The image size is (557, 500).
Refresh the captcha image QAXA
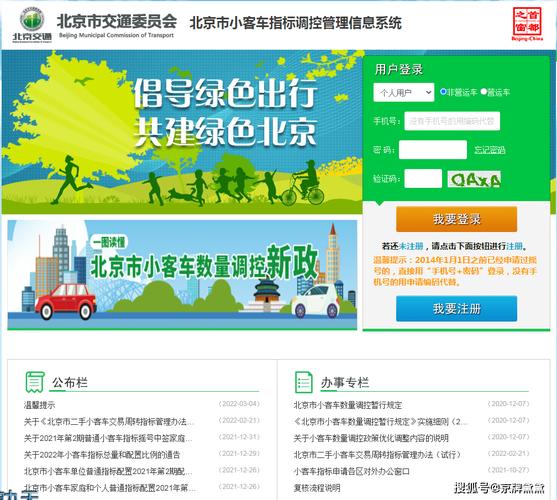pyautogui.click(x=474, y=179)
